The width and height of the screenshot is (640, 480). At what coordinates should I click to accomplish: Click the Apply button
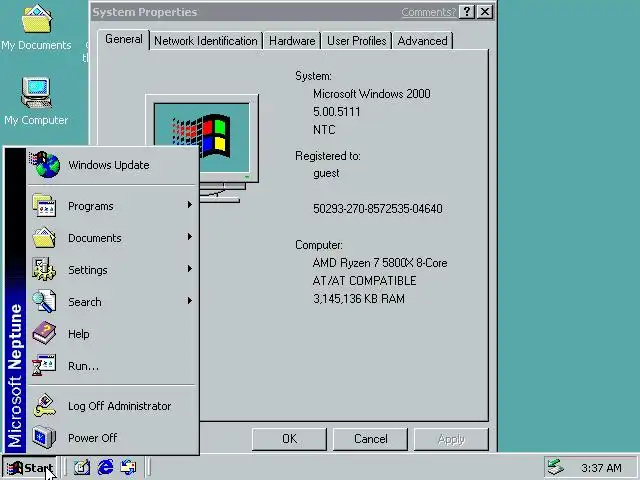click(x=451, y=439)
